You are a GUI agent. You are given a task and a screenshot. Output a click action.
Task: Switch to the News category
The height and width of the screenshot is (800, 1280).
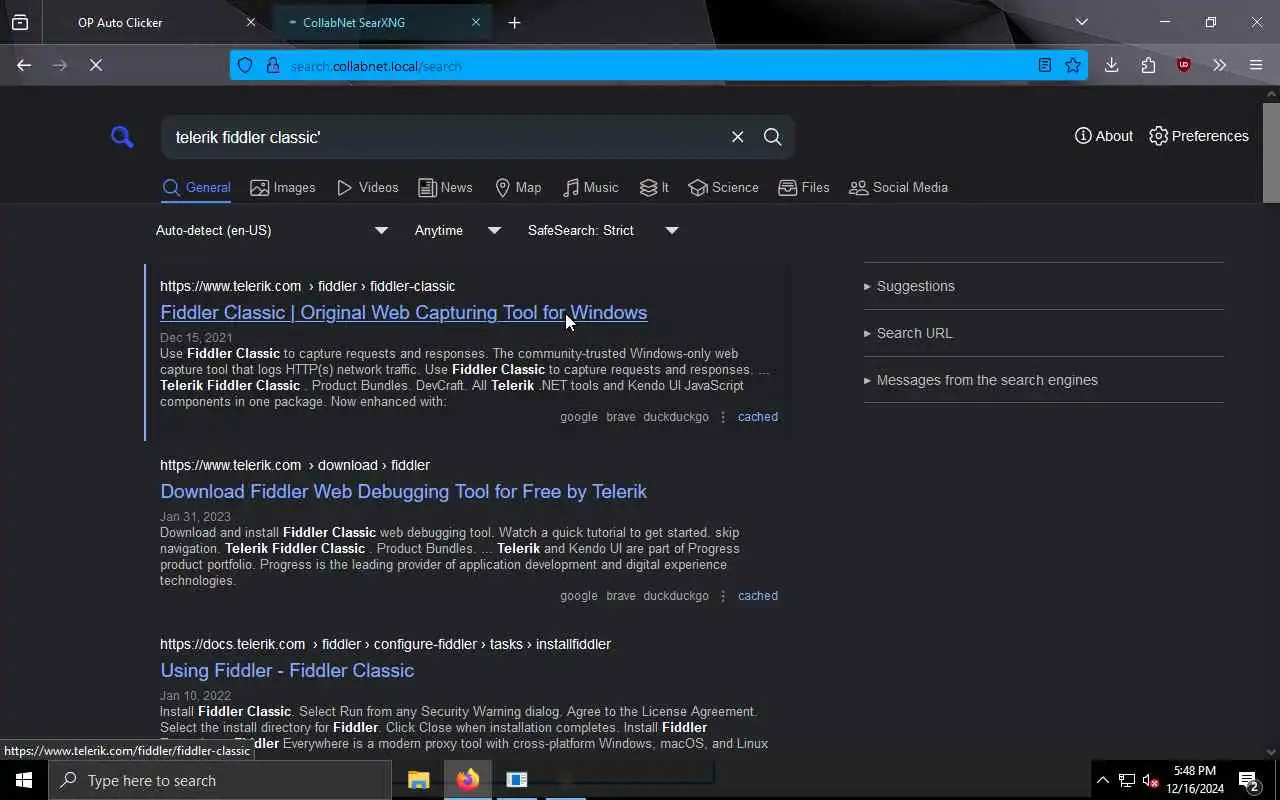click(x=445, y=187)
